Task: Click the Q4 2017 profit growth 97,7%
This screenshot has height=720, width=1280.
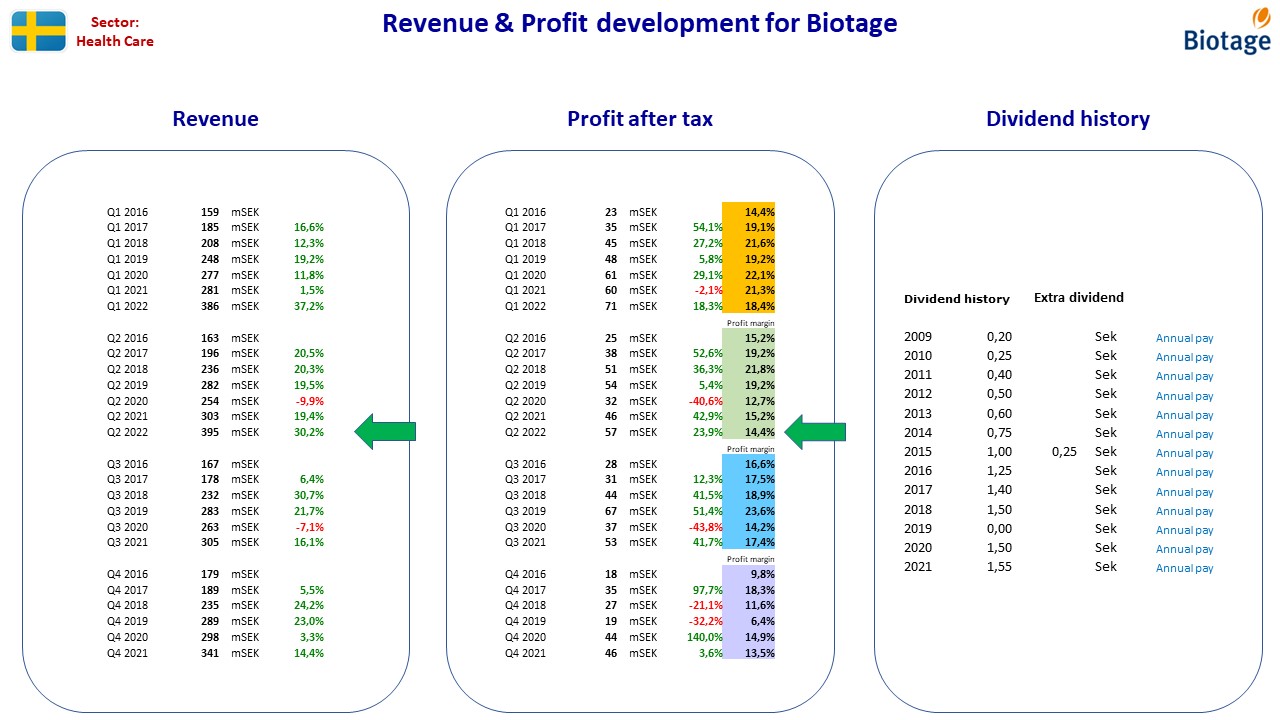Action: [x=707, y=590]
